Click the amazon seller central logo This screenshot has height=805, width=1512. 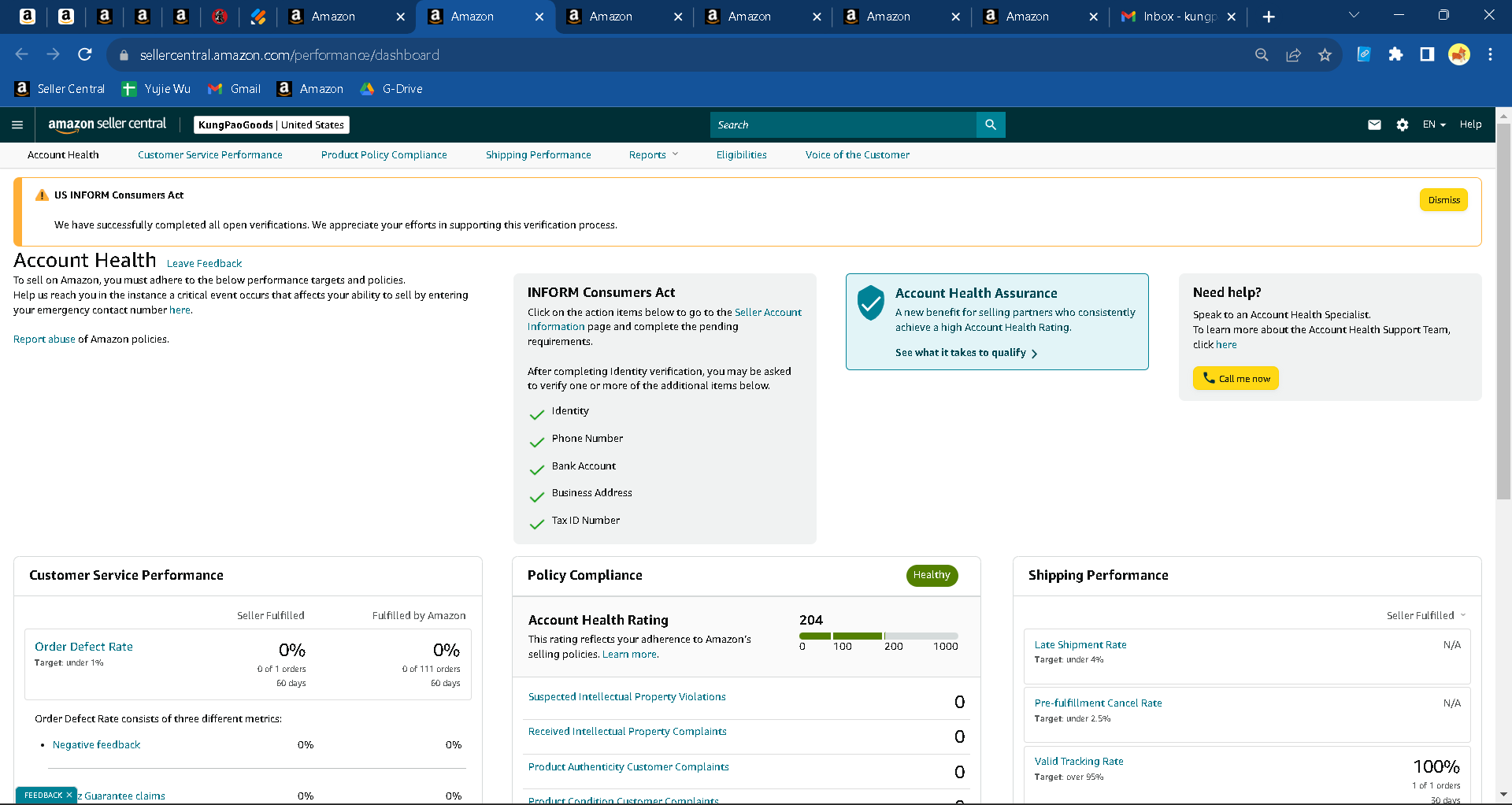tap(107, 124)
